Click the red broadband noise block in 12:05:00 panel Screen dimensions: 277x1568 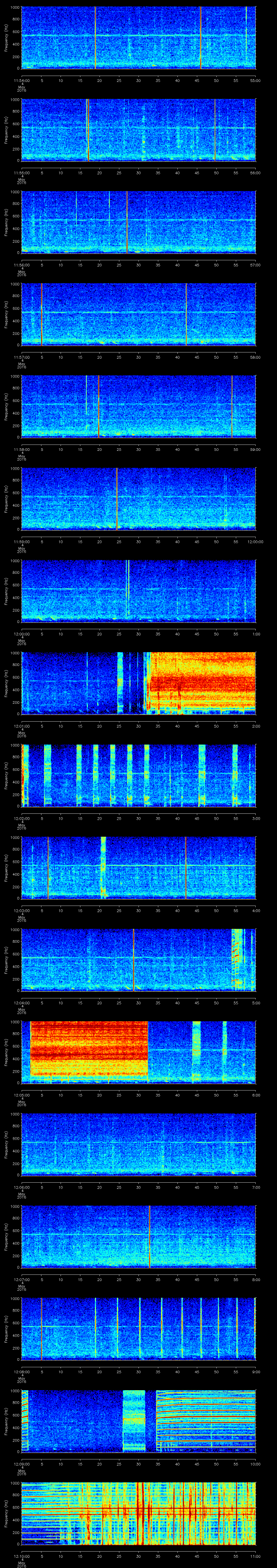89,1048
